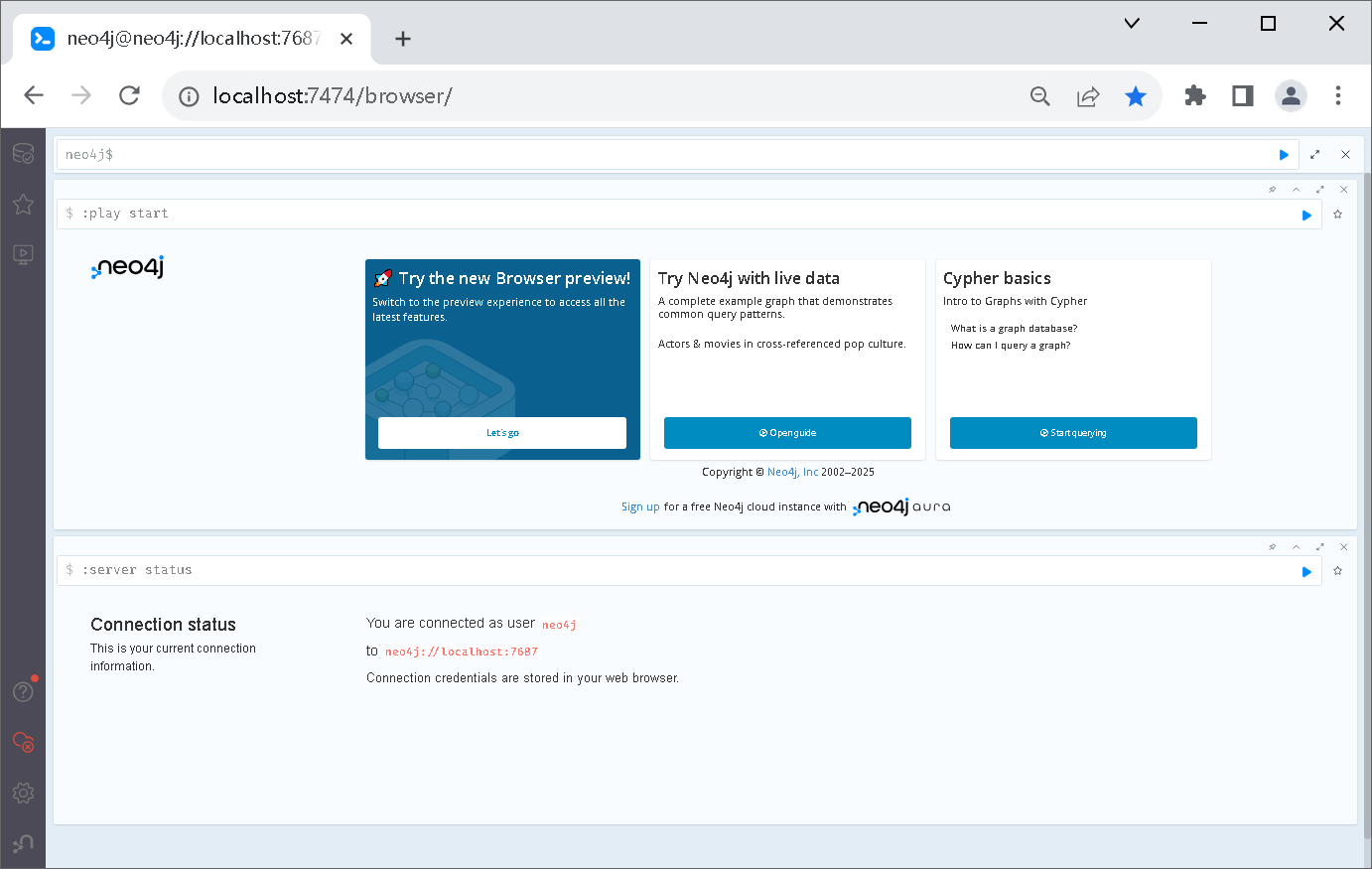
Task: Open the Chrome tab search chevron
Action: [x=1132, y=23]
